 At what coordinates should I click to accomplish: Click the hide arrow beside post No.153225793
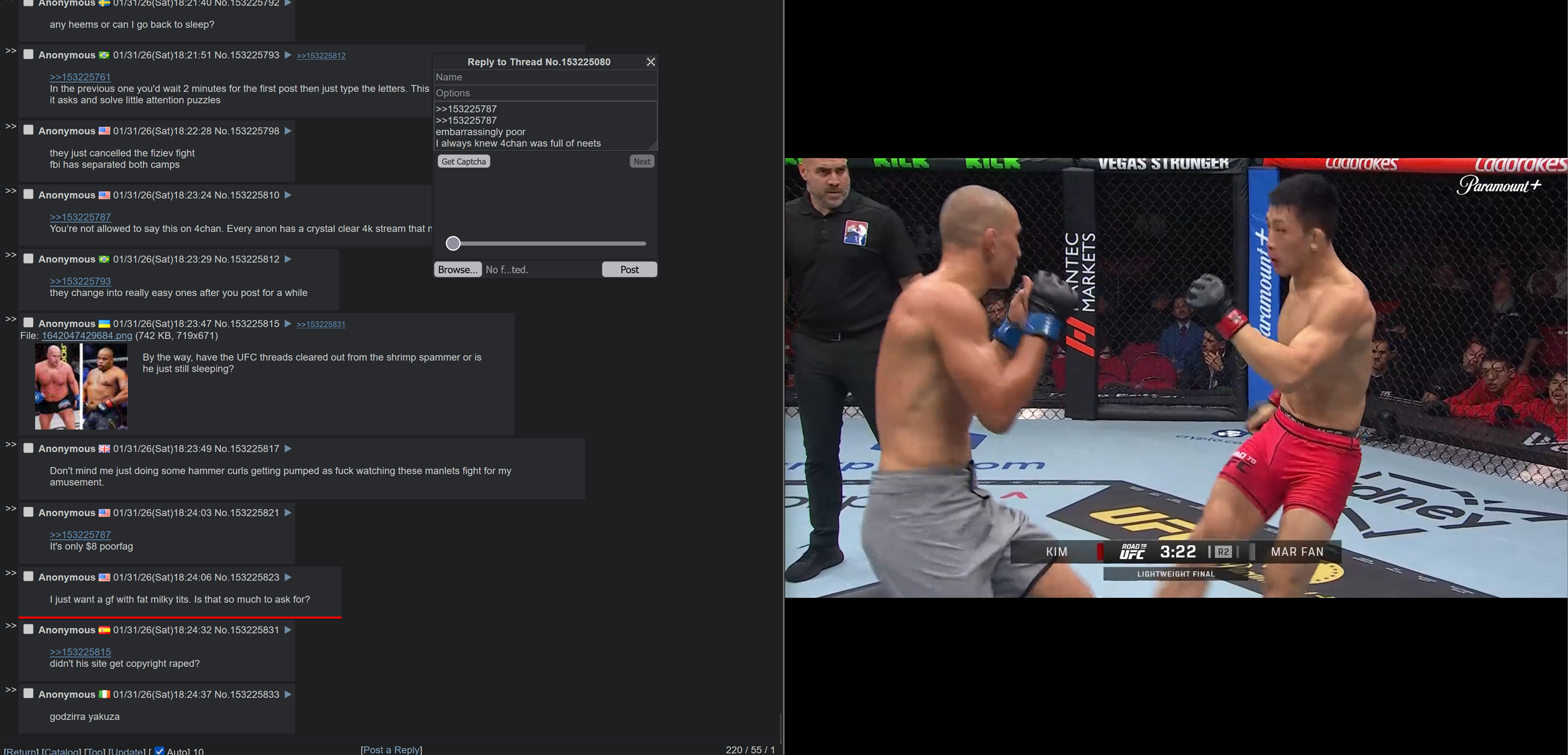coord(10,51)
